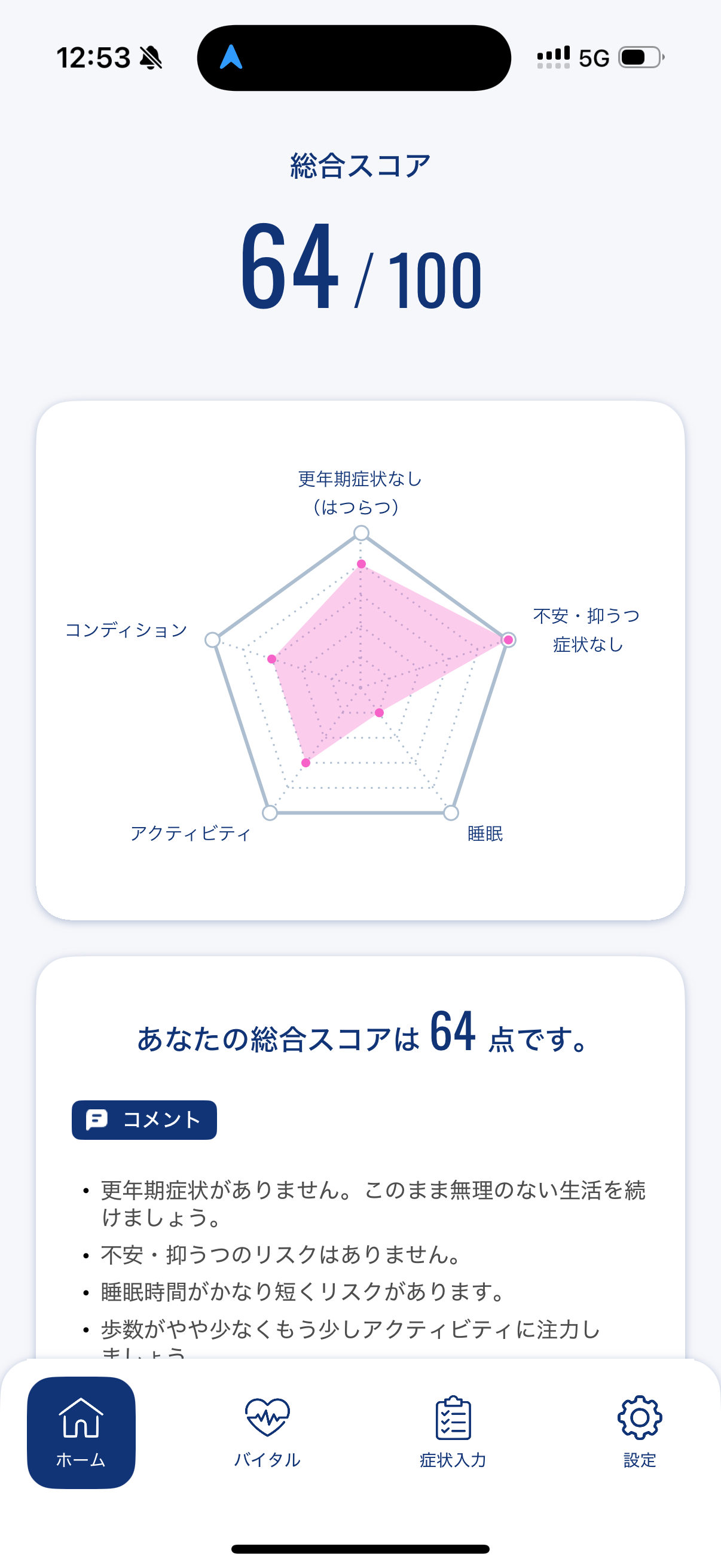Select the アクティビティ axis label
721x1568 pixels.
(191, 833)
